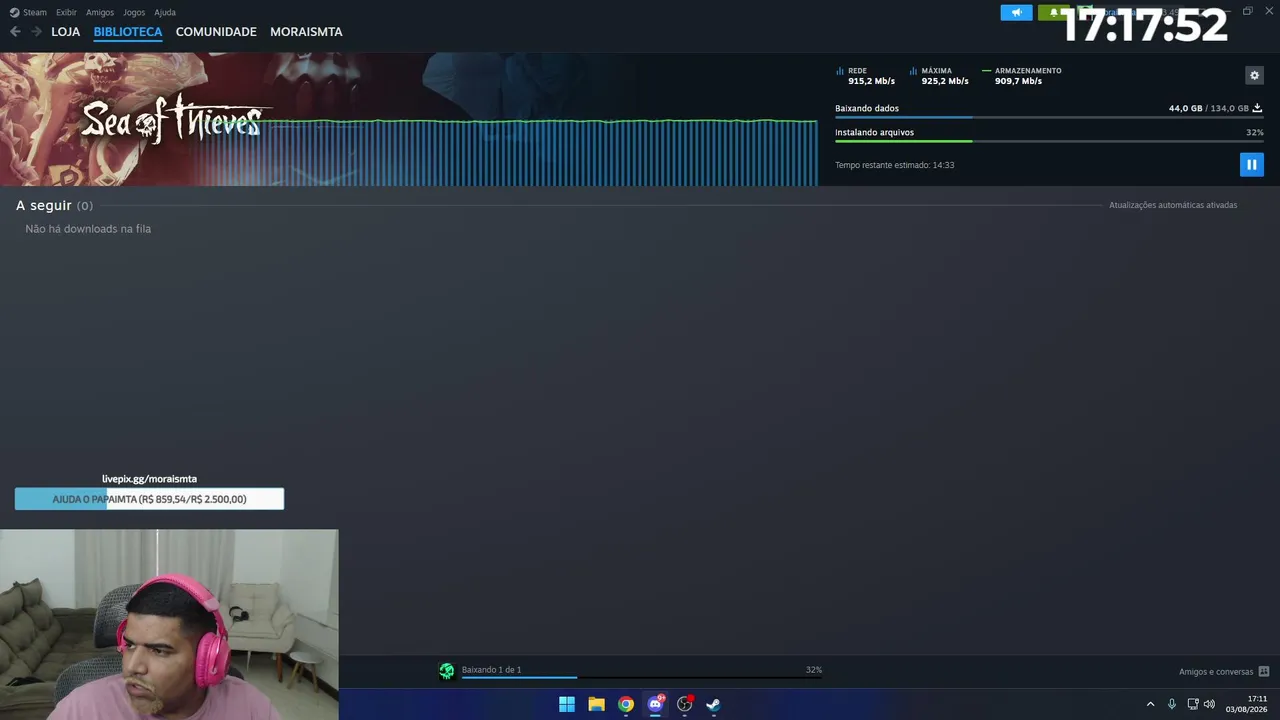The image size is (1280, 720).
Task: Click the download icon beside 134,0 GB
Action: click(x=1257, y=108)
